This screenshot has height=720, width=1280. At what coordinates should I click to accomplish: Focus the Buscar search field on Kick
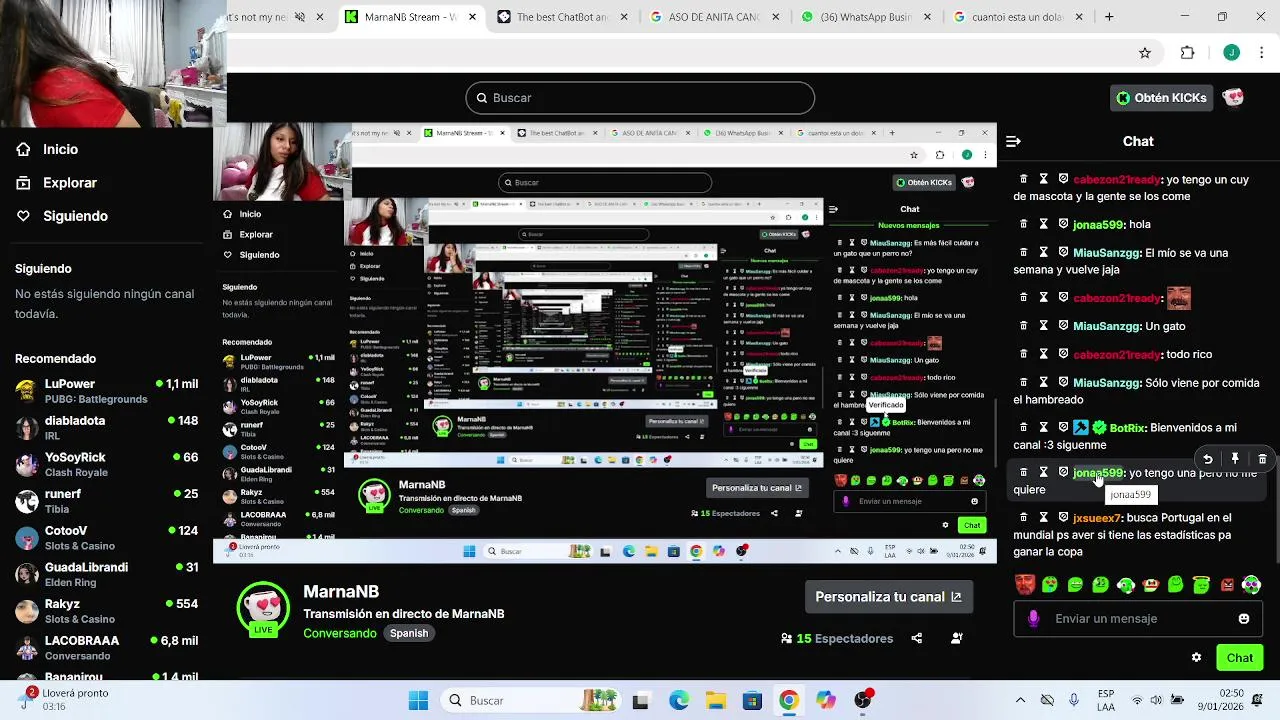pyautogui.click(x=640, y=98)
